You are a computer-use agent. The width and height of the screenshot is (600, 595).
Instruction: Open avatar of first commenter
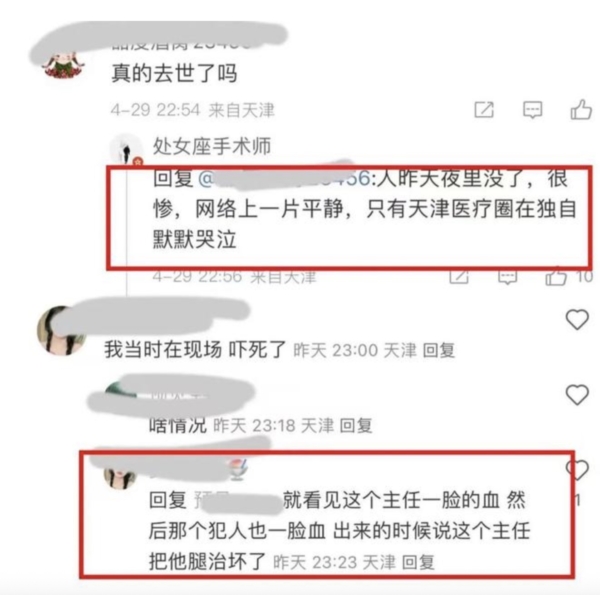point(63,64)
